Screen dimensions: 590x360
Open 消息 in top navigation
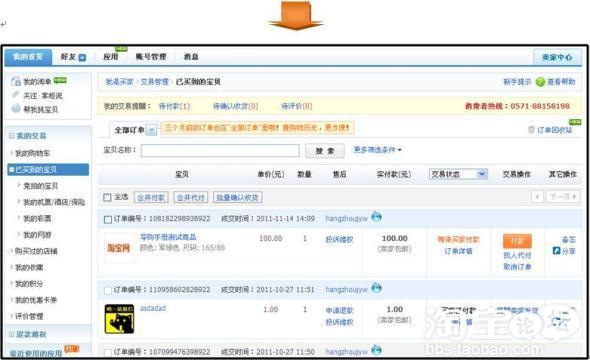(x=191, y=57)
